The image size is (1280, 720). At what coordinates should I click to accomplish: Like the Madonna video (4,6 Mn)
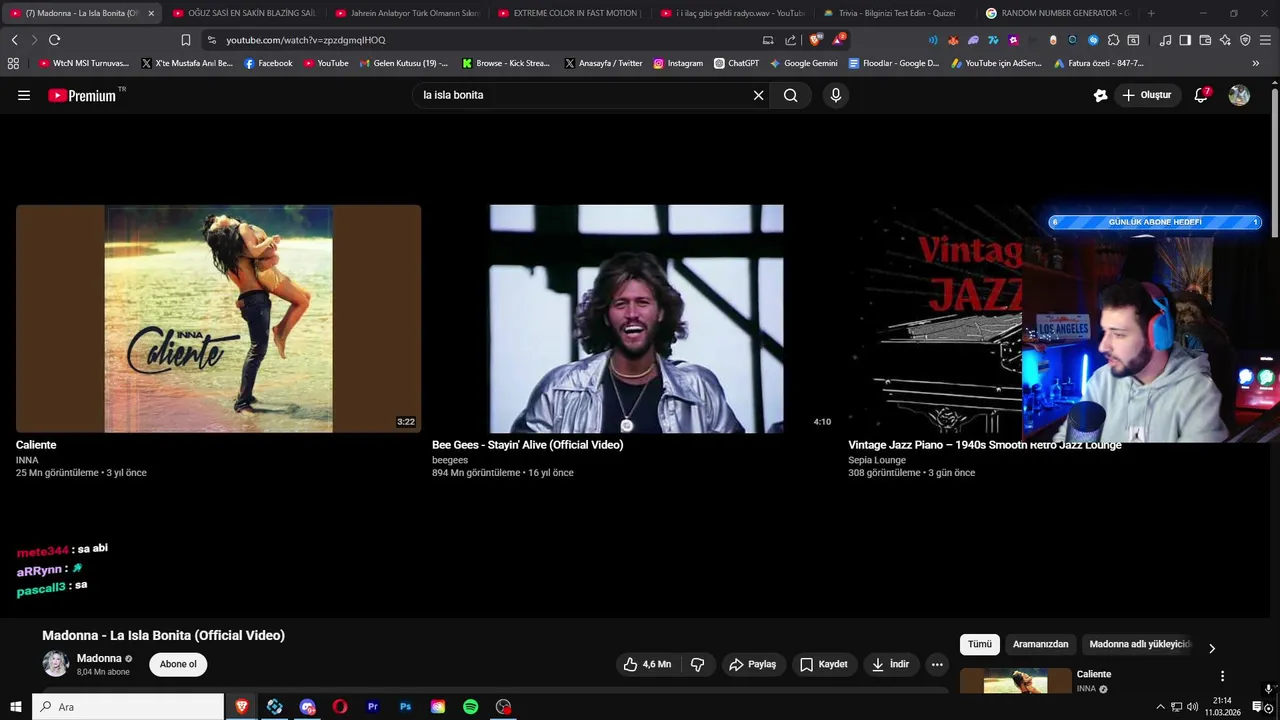pos(647,664)
